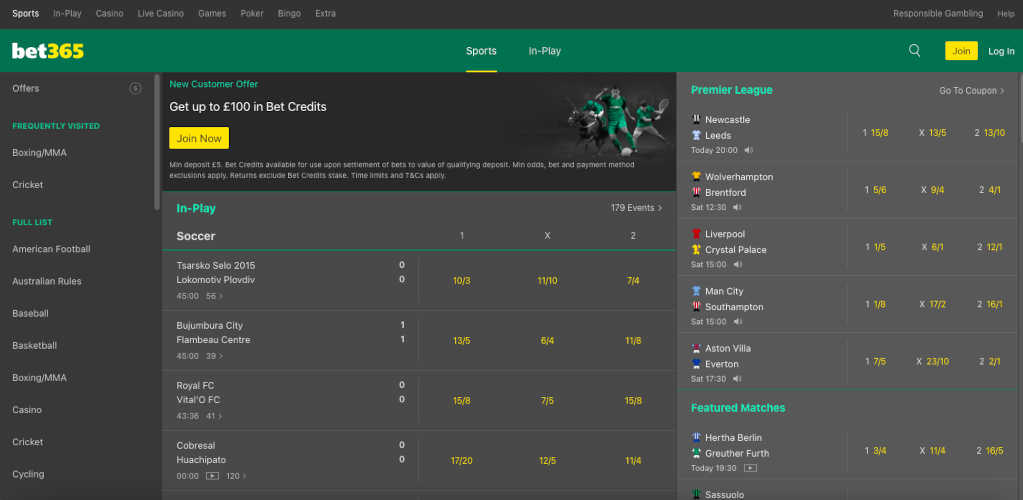The height and width of the screenshot is (500, 1023).
Task: Click the Liverpool shirt icon
Action: (696, 234)
